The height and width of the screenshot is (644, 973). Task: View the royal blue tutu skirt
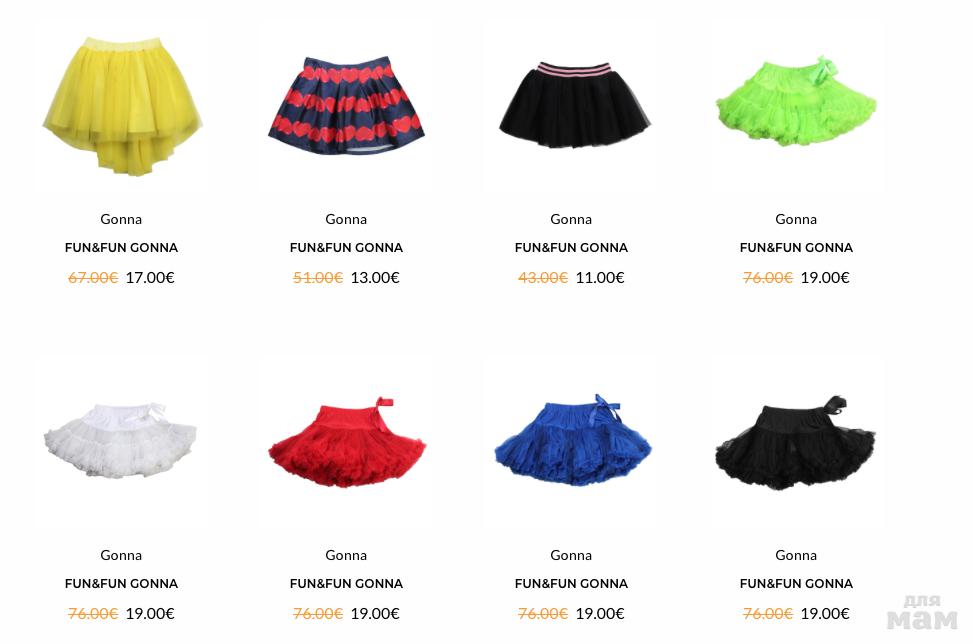click(x=573, y=440)
